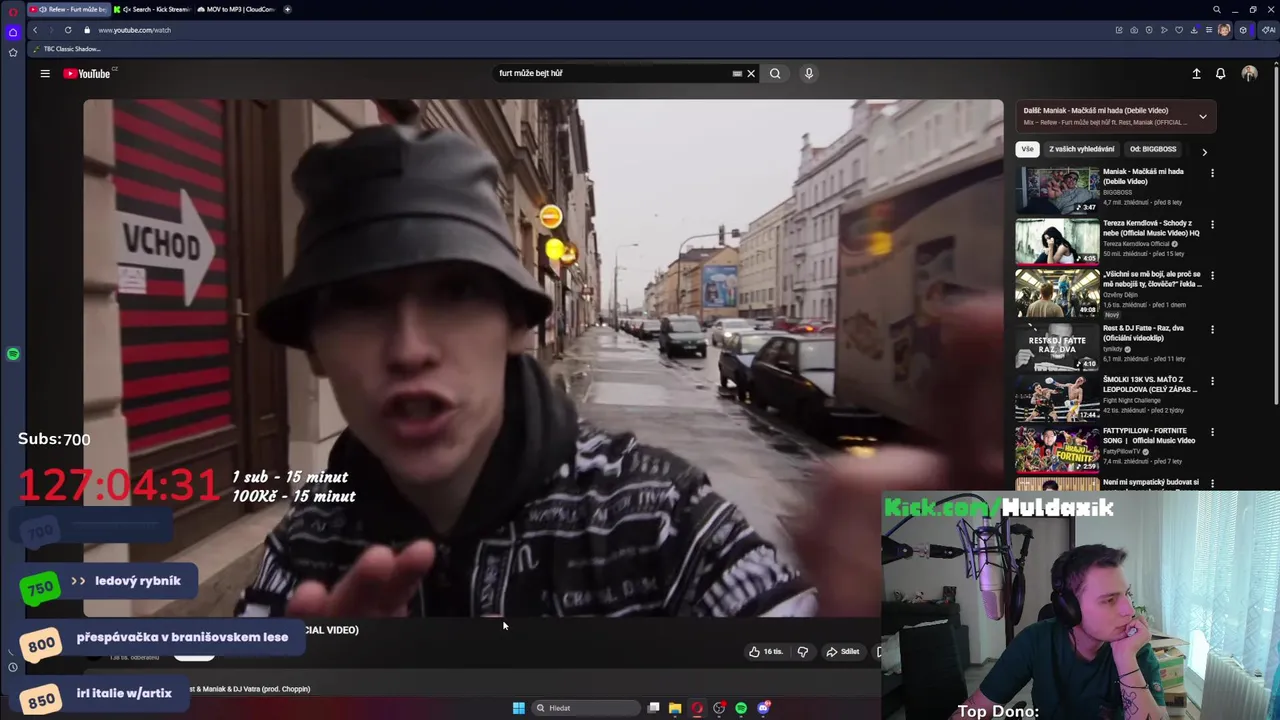1280x720 pixels.
Task: Open browser downloads icon
Action: (x=1194, y=30)
